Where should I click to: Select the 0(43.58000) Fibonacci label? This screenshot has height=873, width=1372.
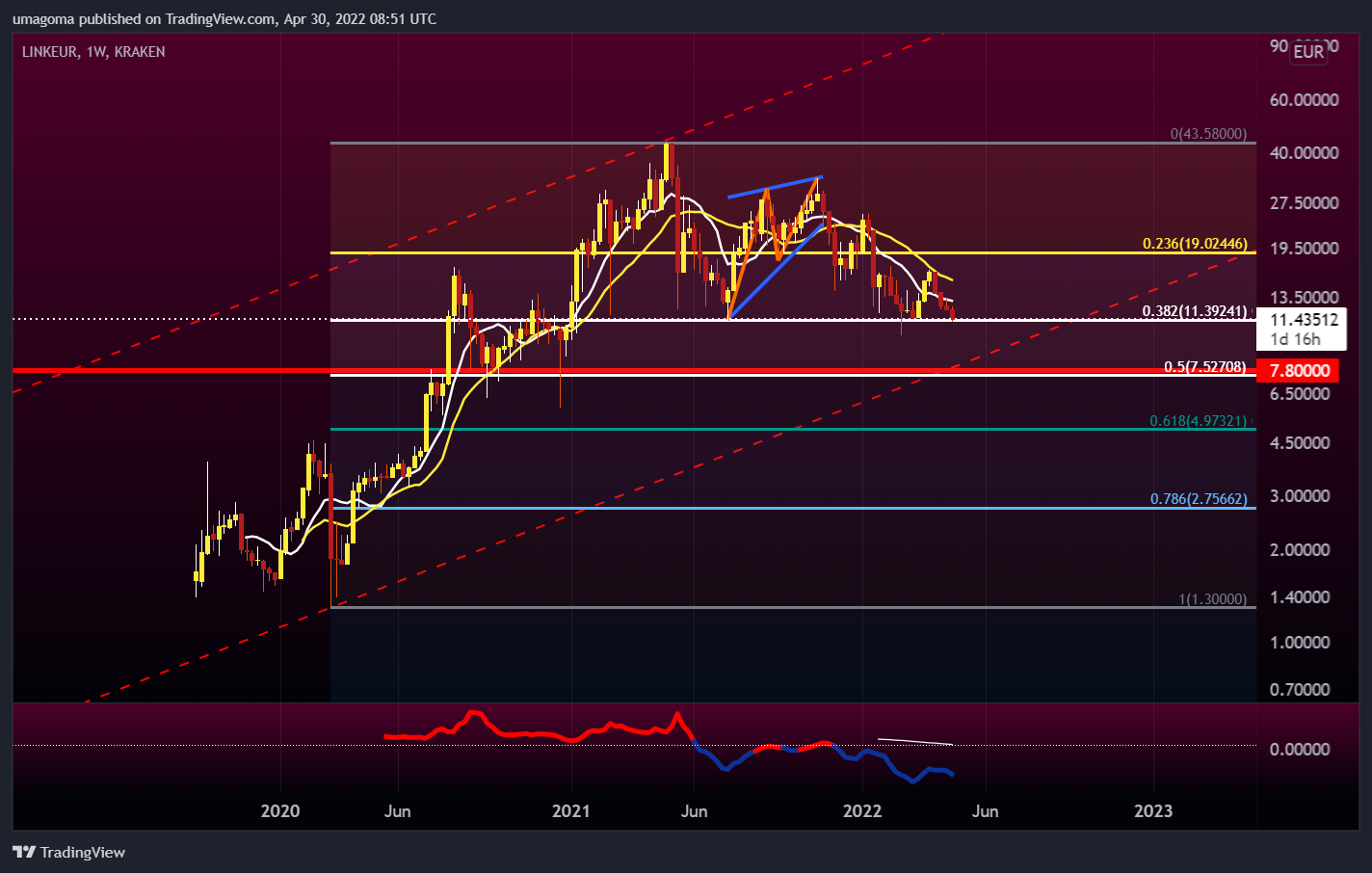pos(1208,134)
